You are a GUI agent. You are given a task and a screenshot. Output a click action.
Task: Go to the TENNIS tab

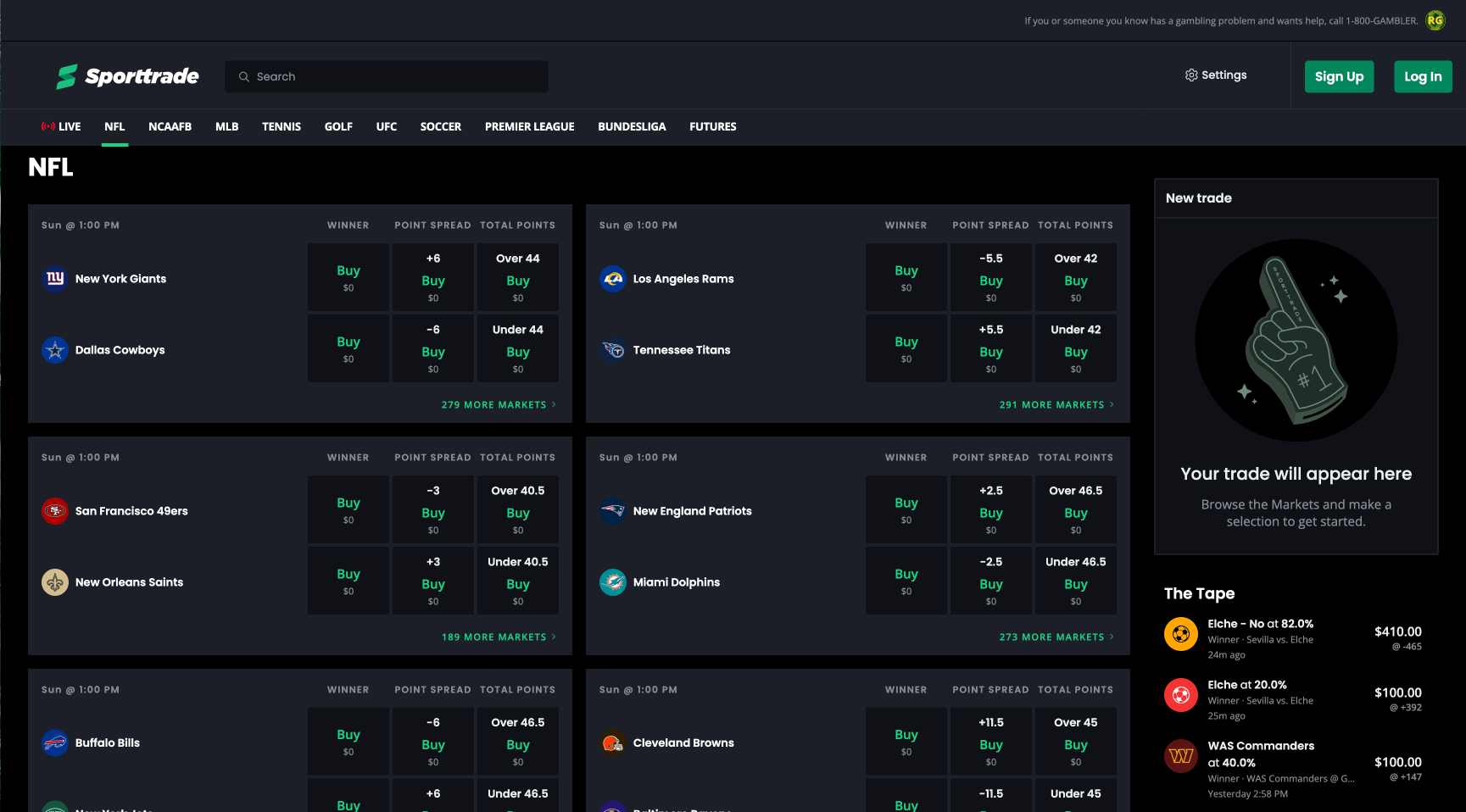281,126
